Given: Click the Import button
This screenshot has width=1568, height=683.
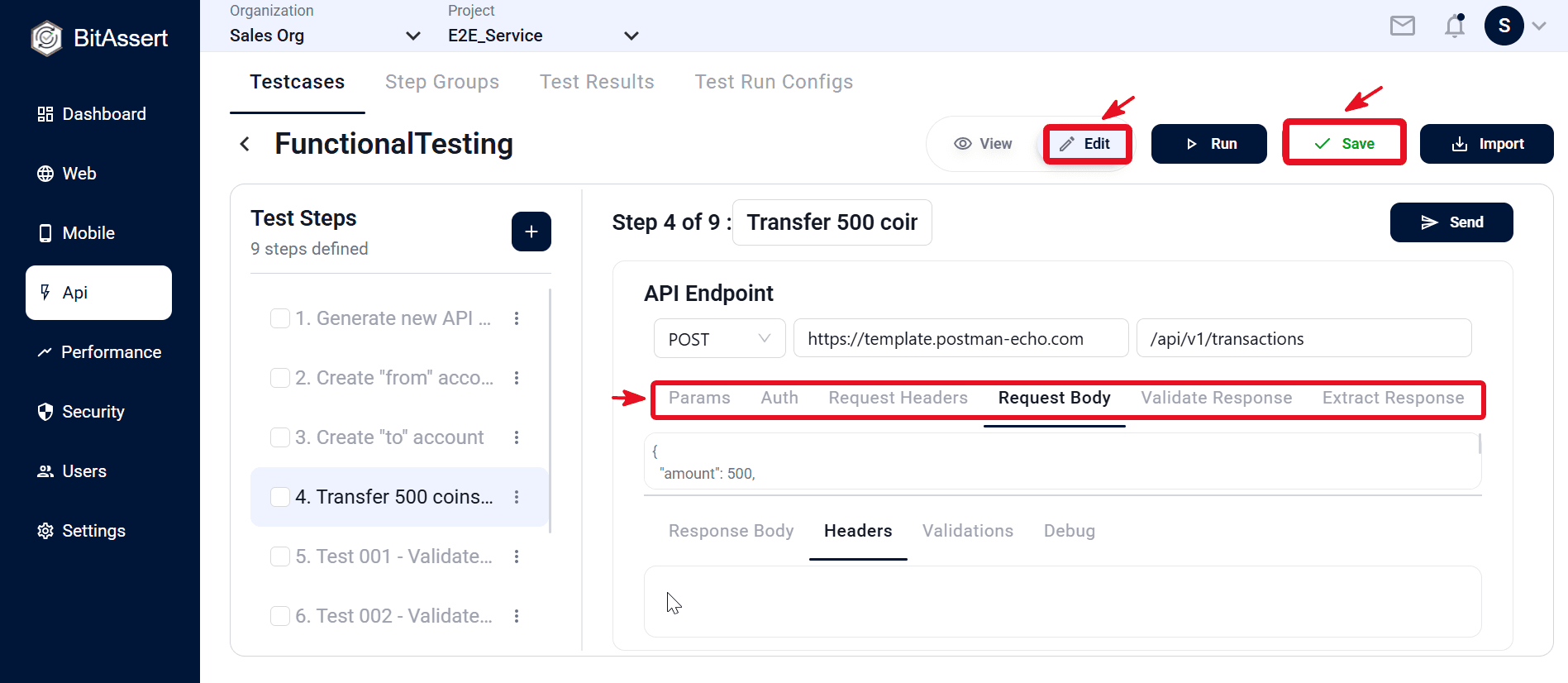Looking at the screenshot, I should click(1487, 144).
